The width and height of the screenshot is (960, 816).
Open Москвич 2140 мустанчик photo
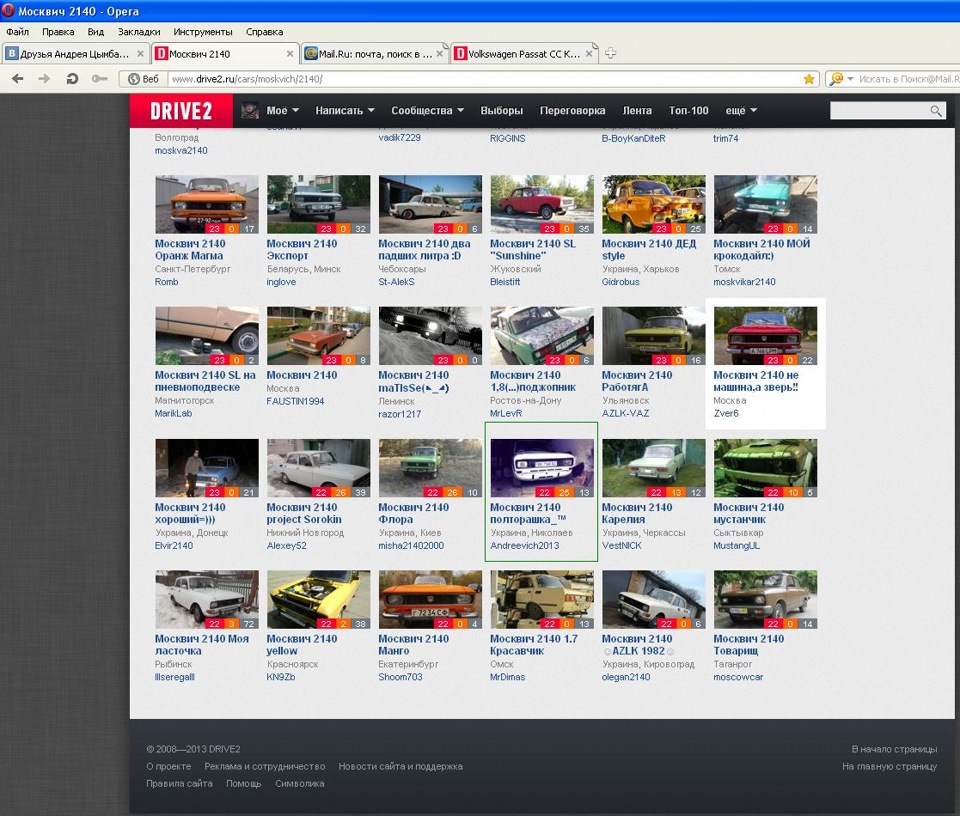765,468
